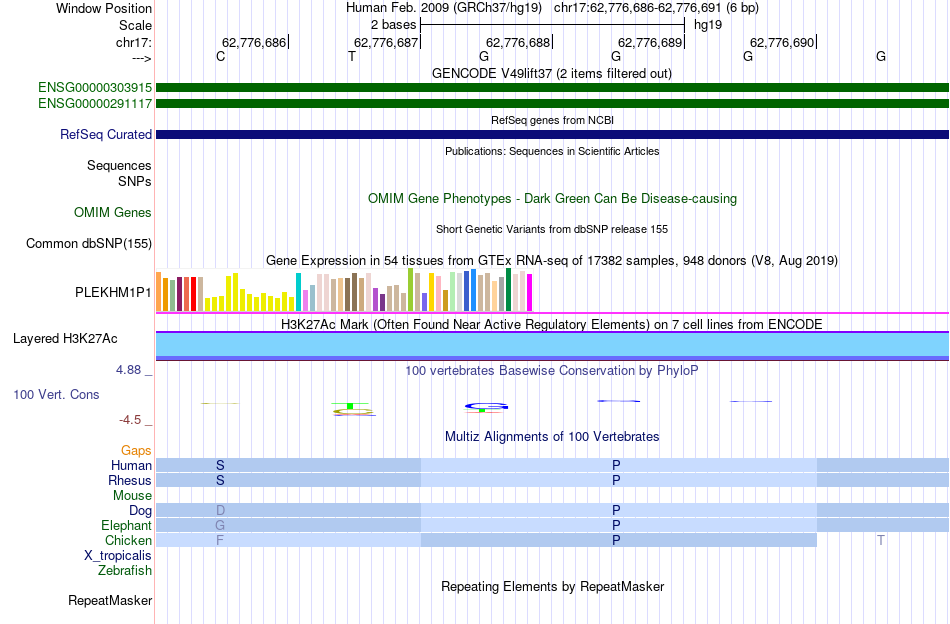
Task: Open RefSeq genes from NCBI title
Action: pyautogui.click(x=552, y=121)
